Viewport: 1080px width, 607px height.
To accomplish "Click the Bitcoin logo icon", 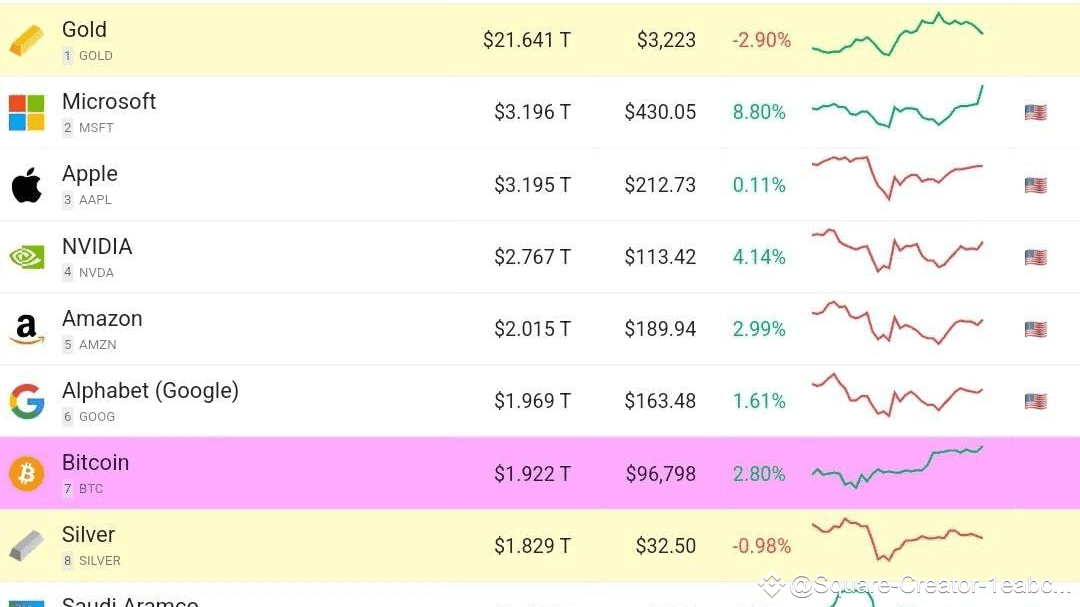I will 27,474.
